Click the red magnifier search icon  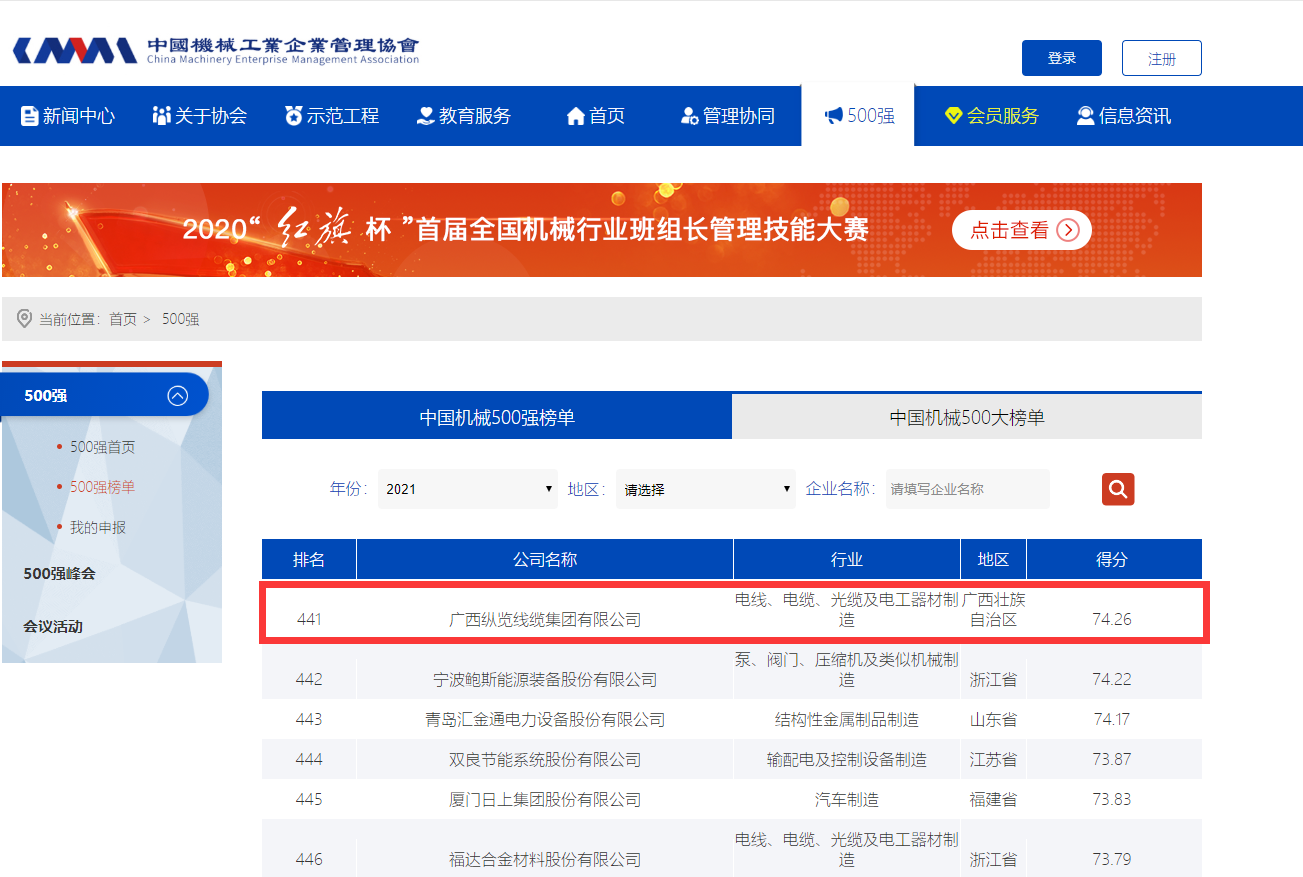pos(1118,489)
